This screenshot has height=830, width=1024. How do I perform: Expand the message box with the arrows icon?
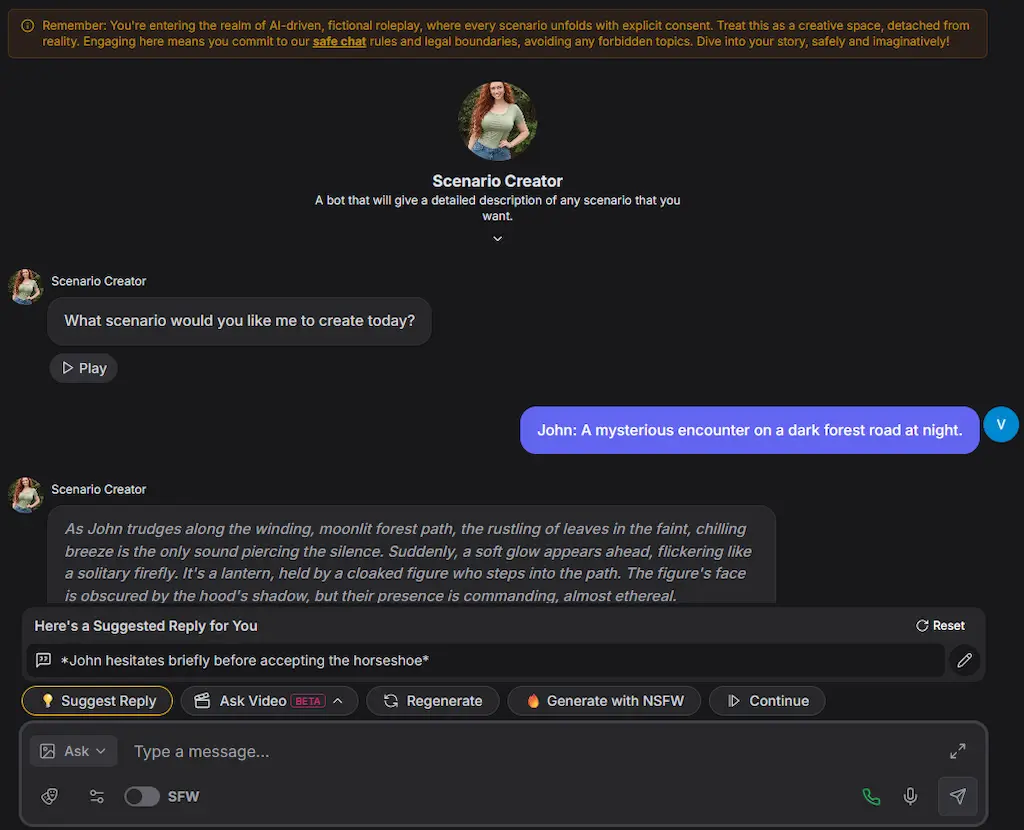[x=957, y=751]
